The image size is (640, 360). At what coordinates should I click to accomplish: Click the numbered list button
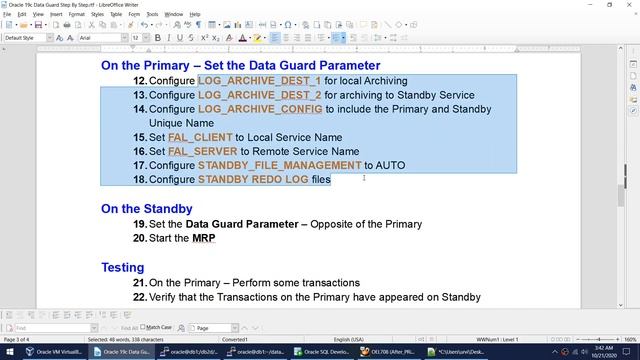336,38
